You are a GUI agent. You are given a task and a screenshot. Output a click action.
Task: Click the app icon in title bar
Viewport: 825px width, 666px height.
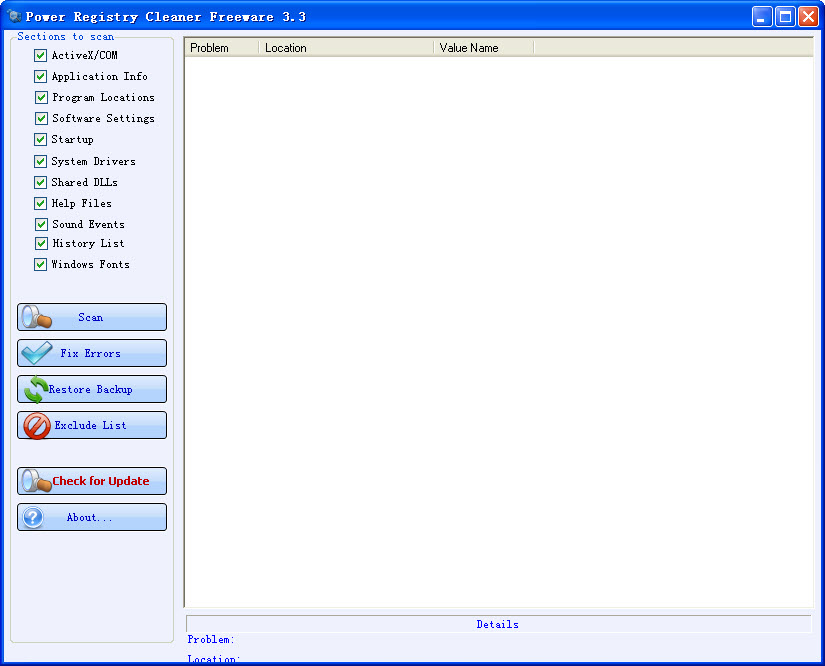(x=14, y=17)
